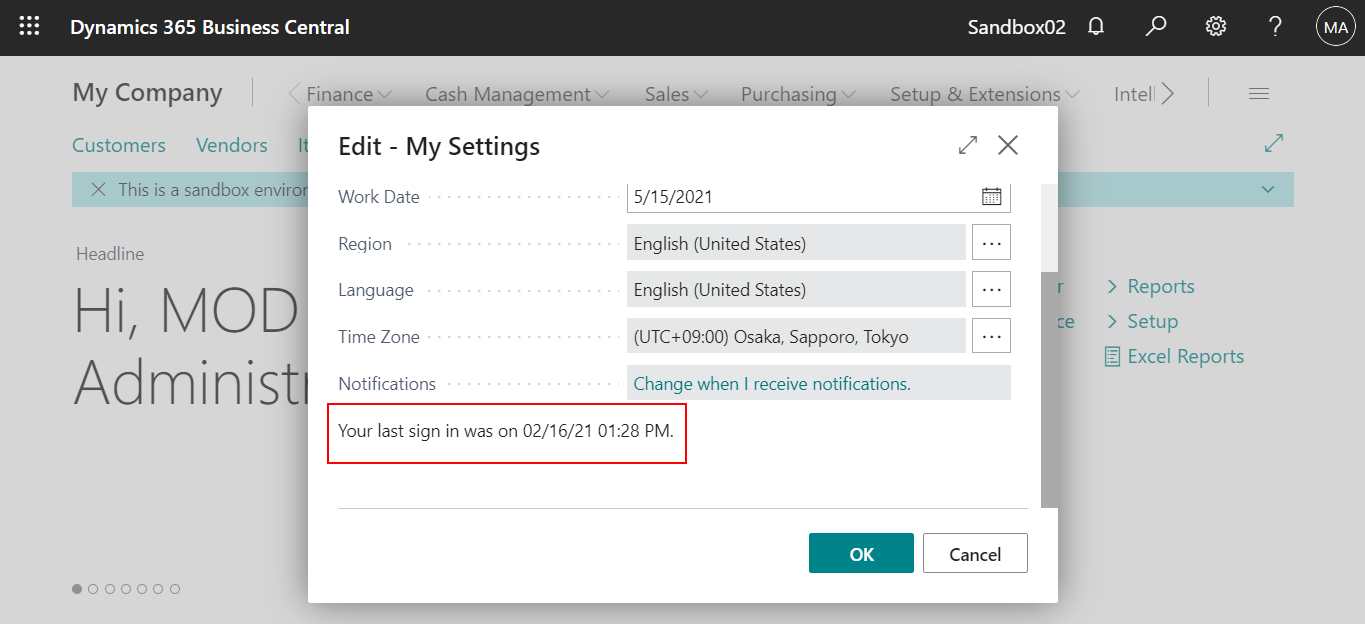Open the Time Zone picker via ellipsis

pos(991,336)
